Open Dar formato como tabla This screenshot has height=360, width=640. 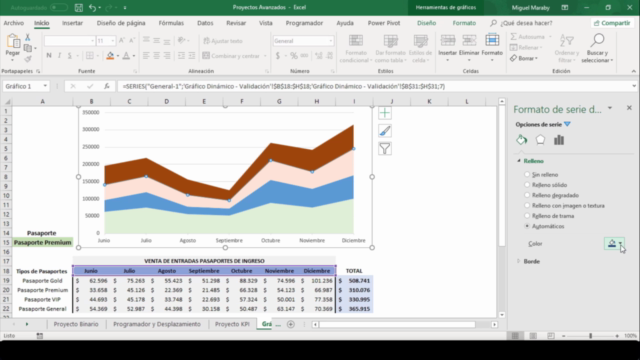coord(391,48)
